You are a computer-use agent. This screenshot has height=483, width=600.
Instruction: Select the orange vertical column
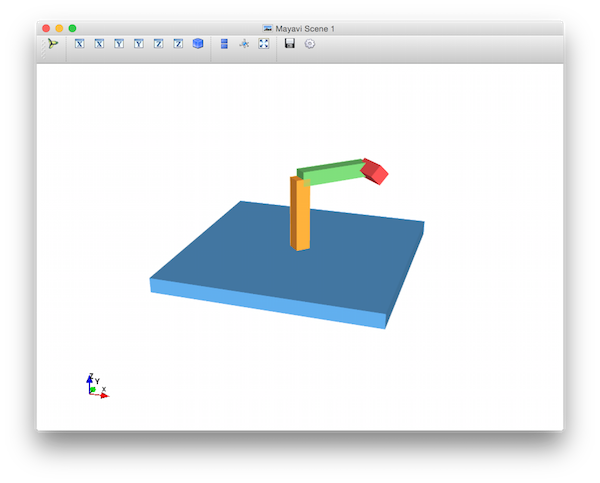point(301,215)
